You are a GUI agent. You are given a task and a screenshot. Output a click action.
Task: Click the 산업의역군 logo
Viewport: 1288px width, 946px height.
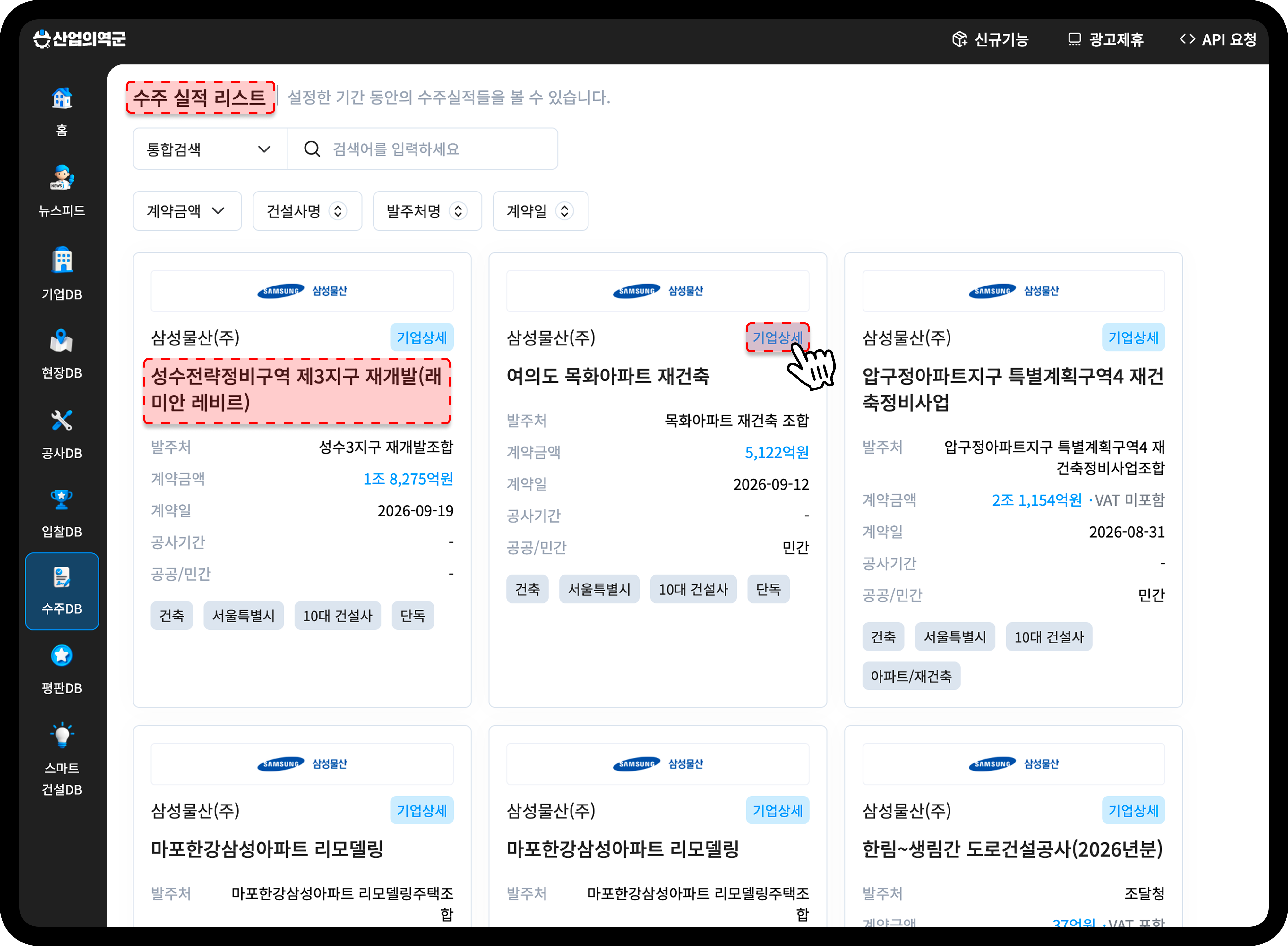tap(79, 39)
